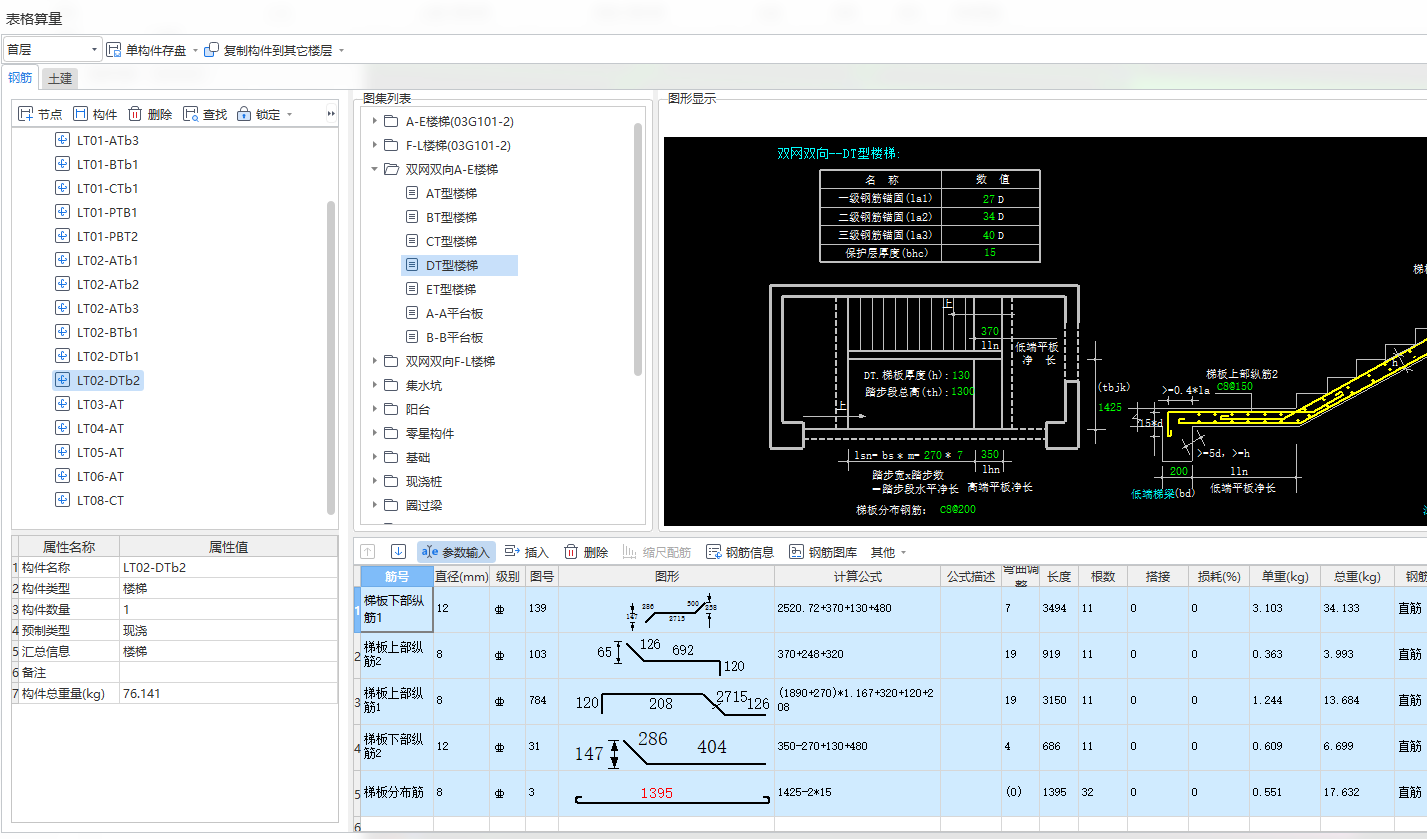Click 缩尺配筋 toolbar button
Screen dimensions: 1427x839
pyautogui.click(x=656, y=552)
